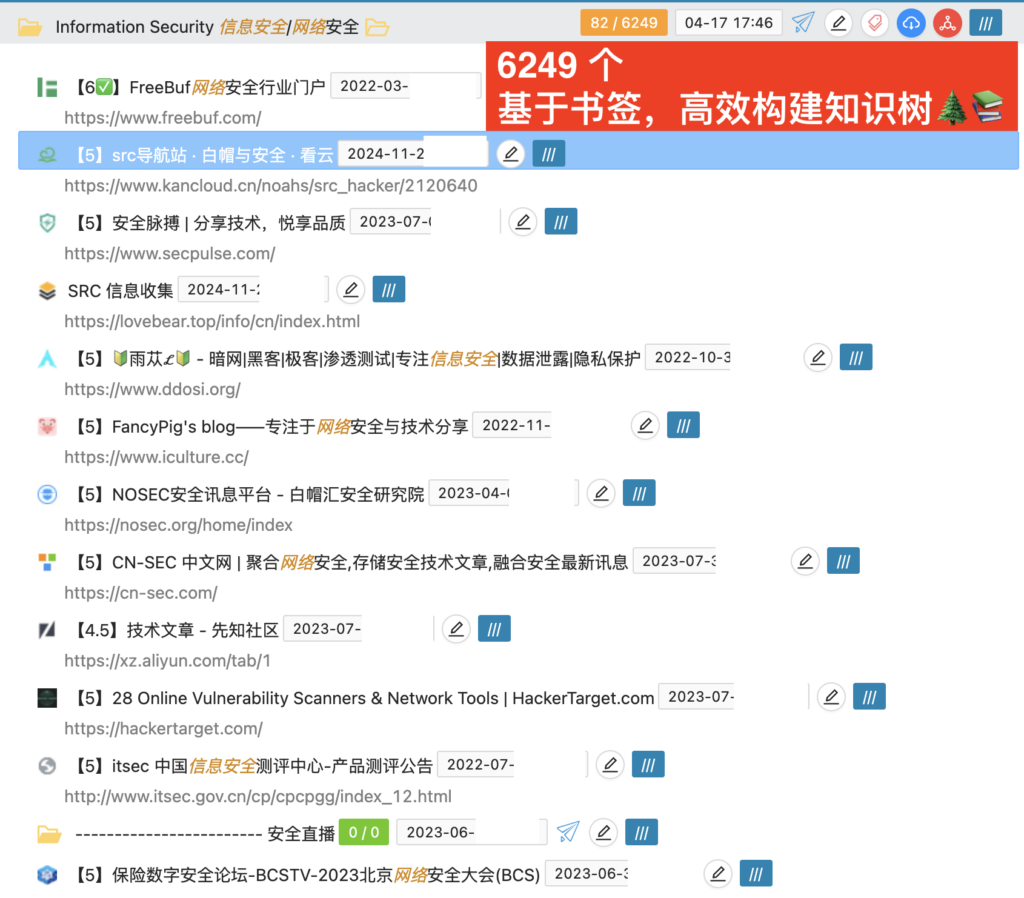
Task: Click the paper plane icon in 安全直播 row
Action: [568, 833]
